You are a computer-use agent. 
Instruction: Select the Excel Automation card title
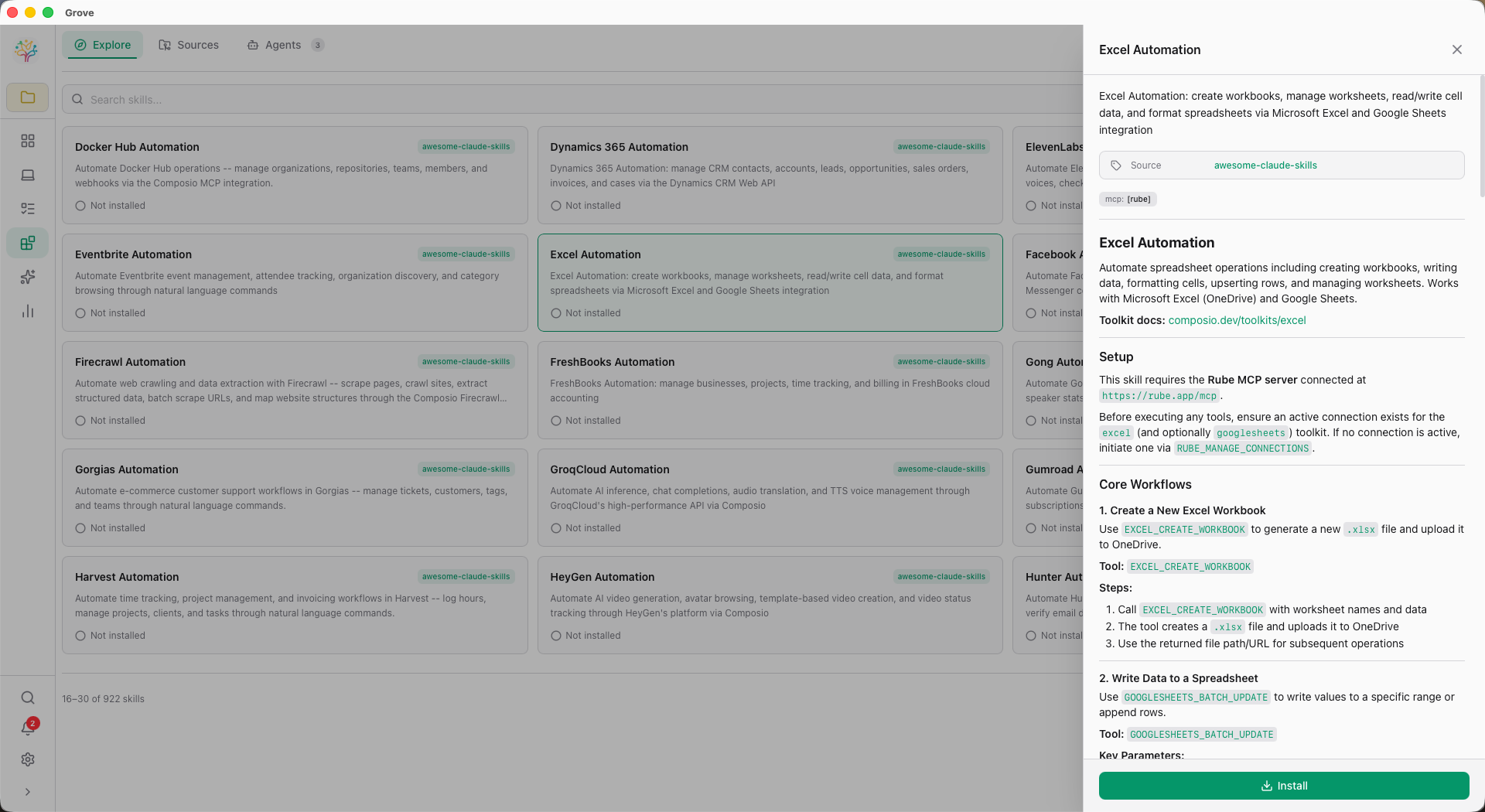click(x=596, y=254)
